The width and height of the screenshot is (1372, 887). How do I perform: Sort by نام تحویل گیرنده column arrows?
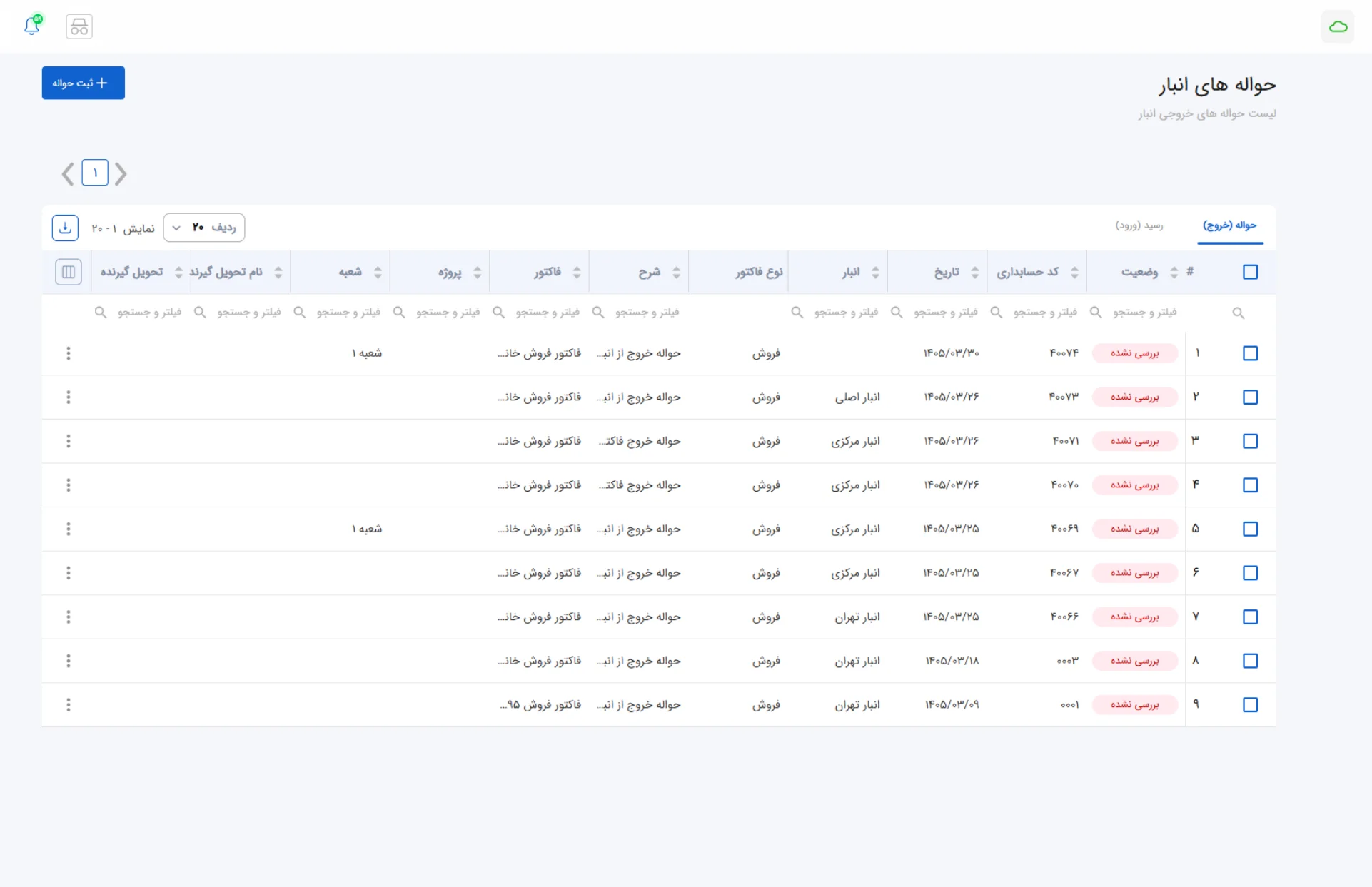click(x=278, y=272)
